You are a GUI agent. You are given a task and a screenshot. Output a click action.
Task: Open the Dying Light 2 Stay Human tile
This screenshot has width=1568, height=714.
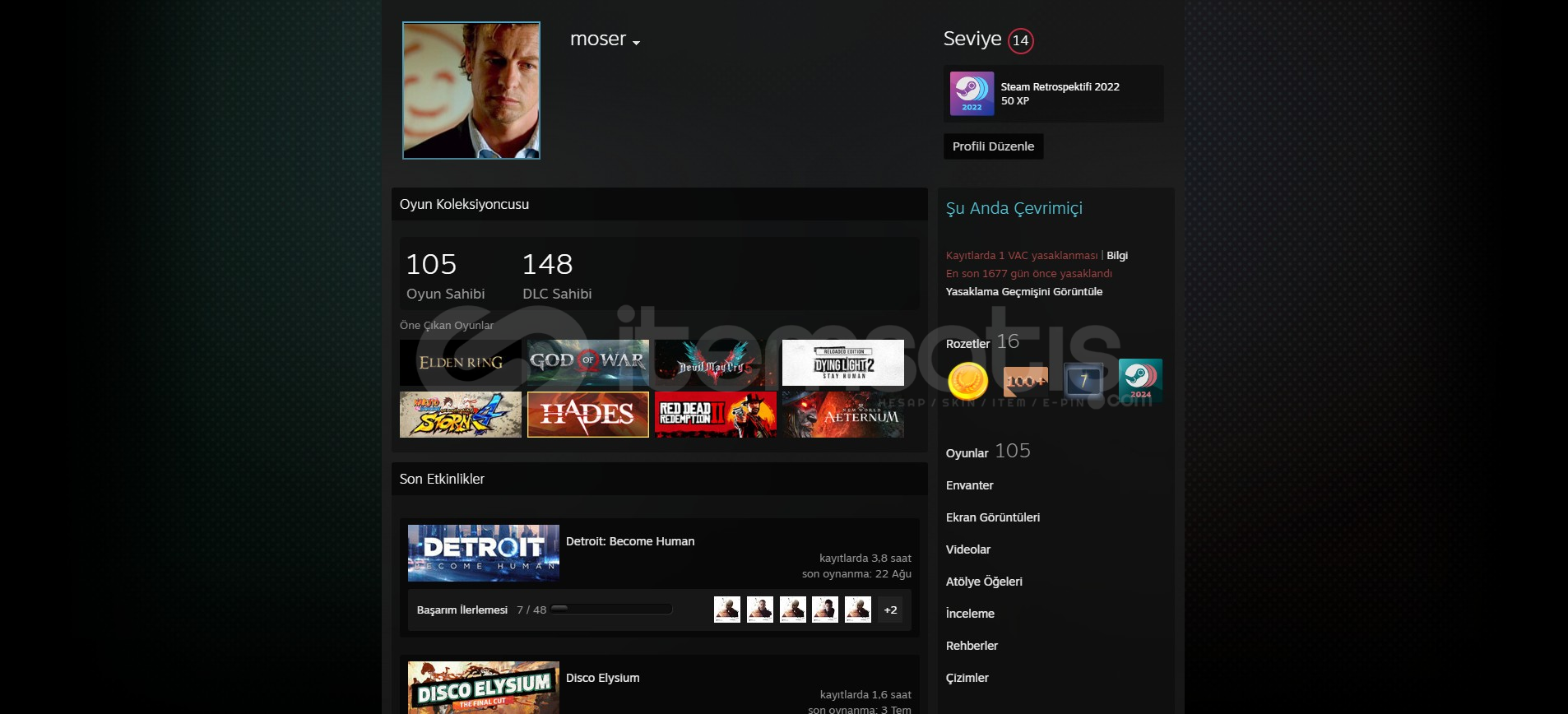[x=843, y=363]
